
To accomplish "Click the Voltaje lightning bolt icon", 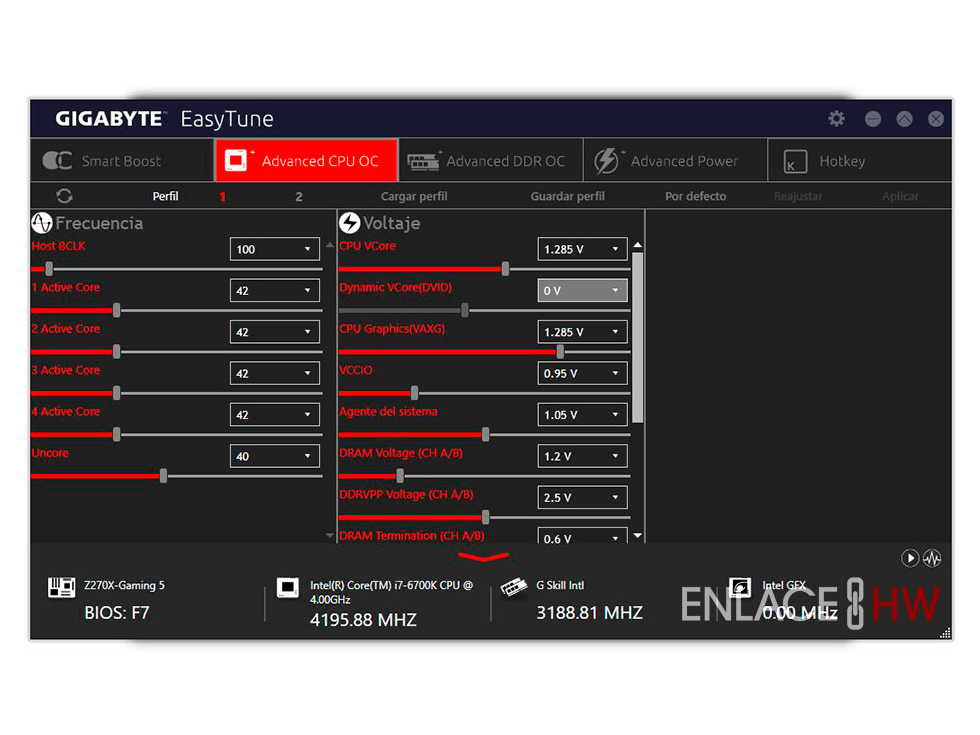I will click(x=349, y=222).
